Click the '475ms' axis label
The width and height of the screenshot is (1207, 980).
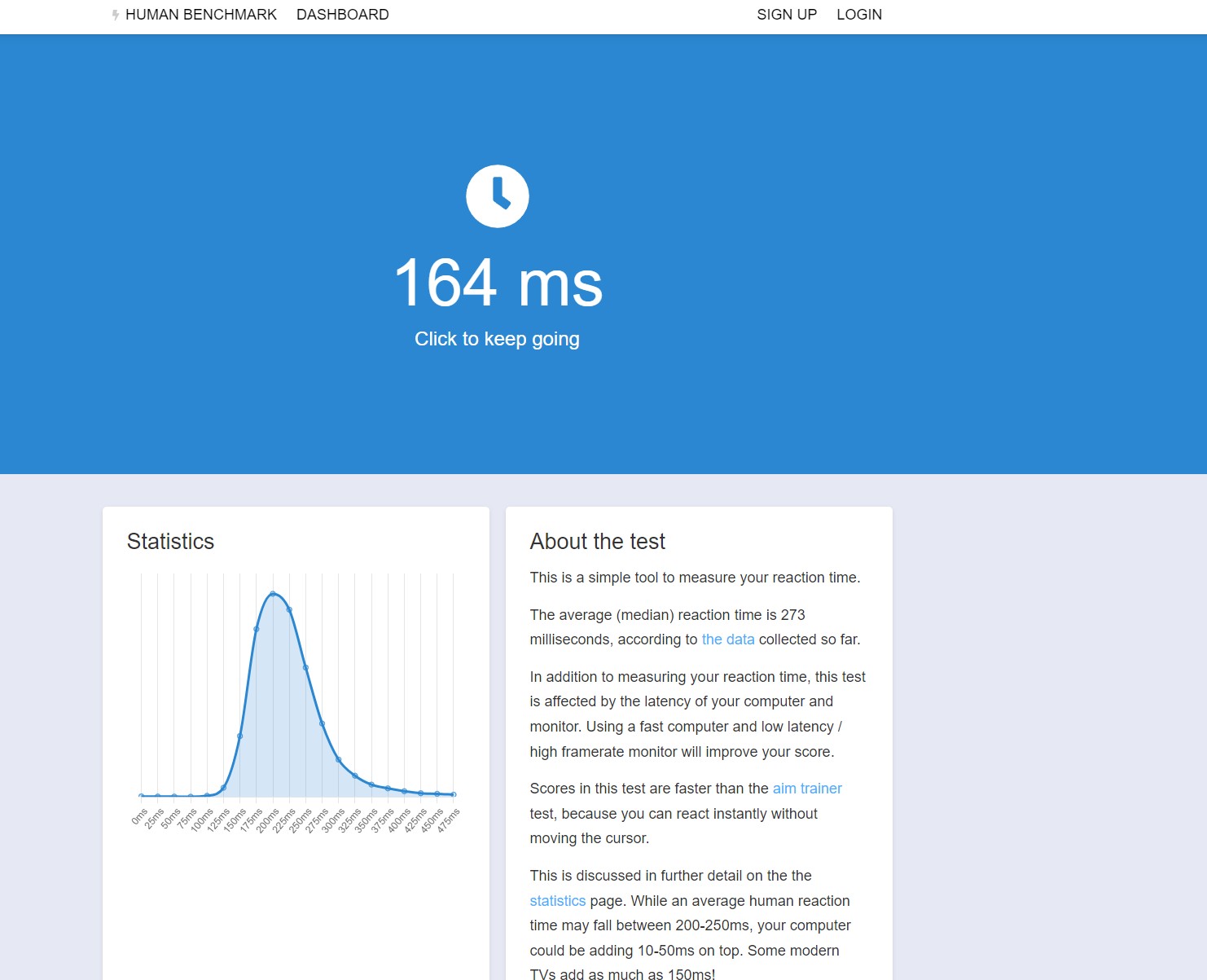tap(449, 820)
